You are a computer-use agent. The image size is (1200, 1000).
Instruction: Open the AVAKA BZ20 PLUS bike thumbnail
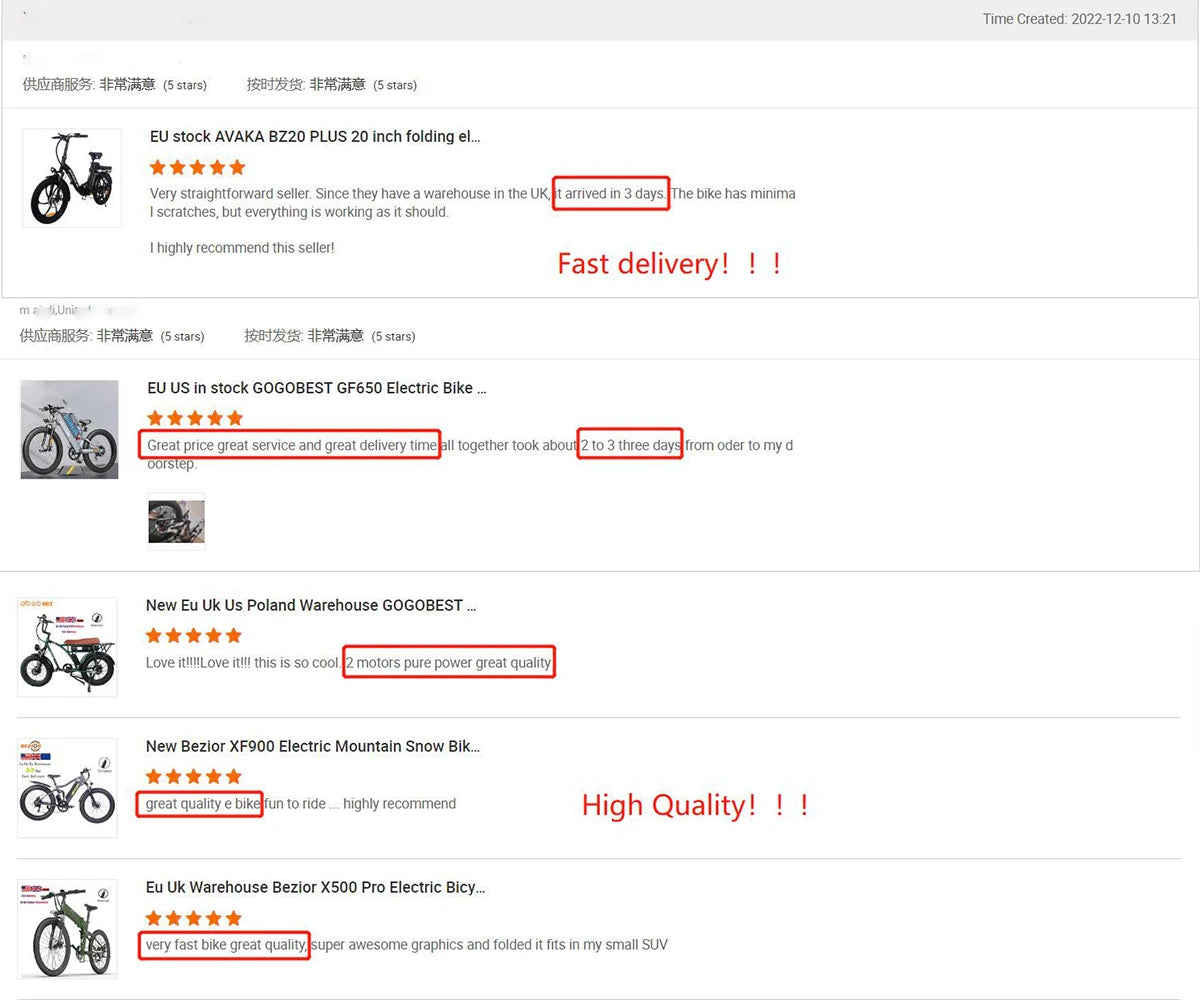pos(71,178)
